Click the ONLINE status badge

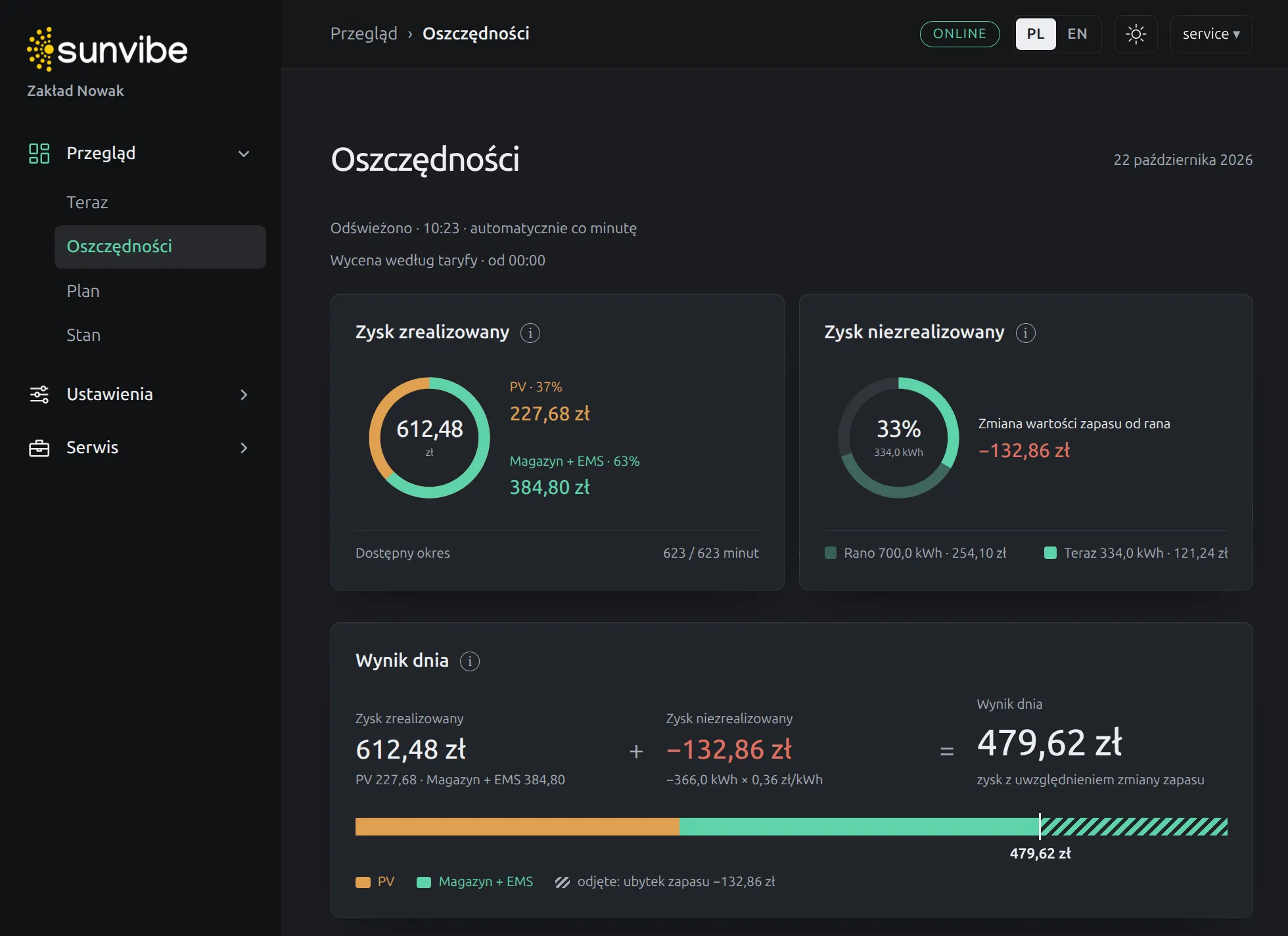tap(959, 34)
